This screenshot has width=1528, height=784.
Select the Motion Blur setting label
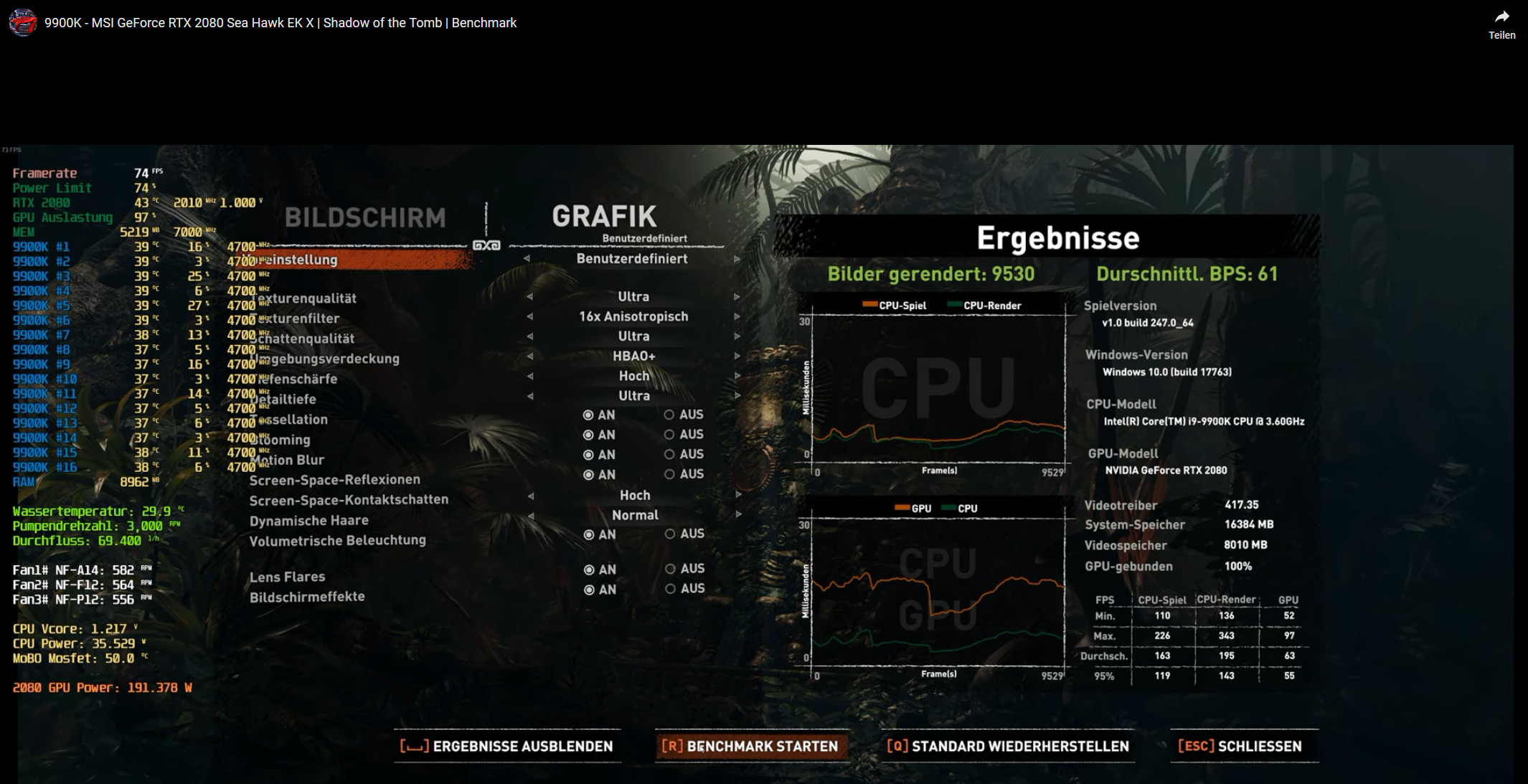288,460
